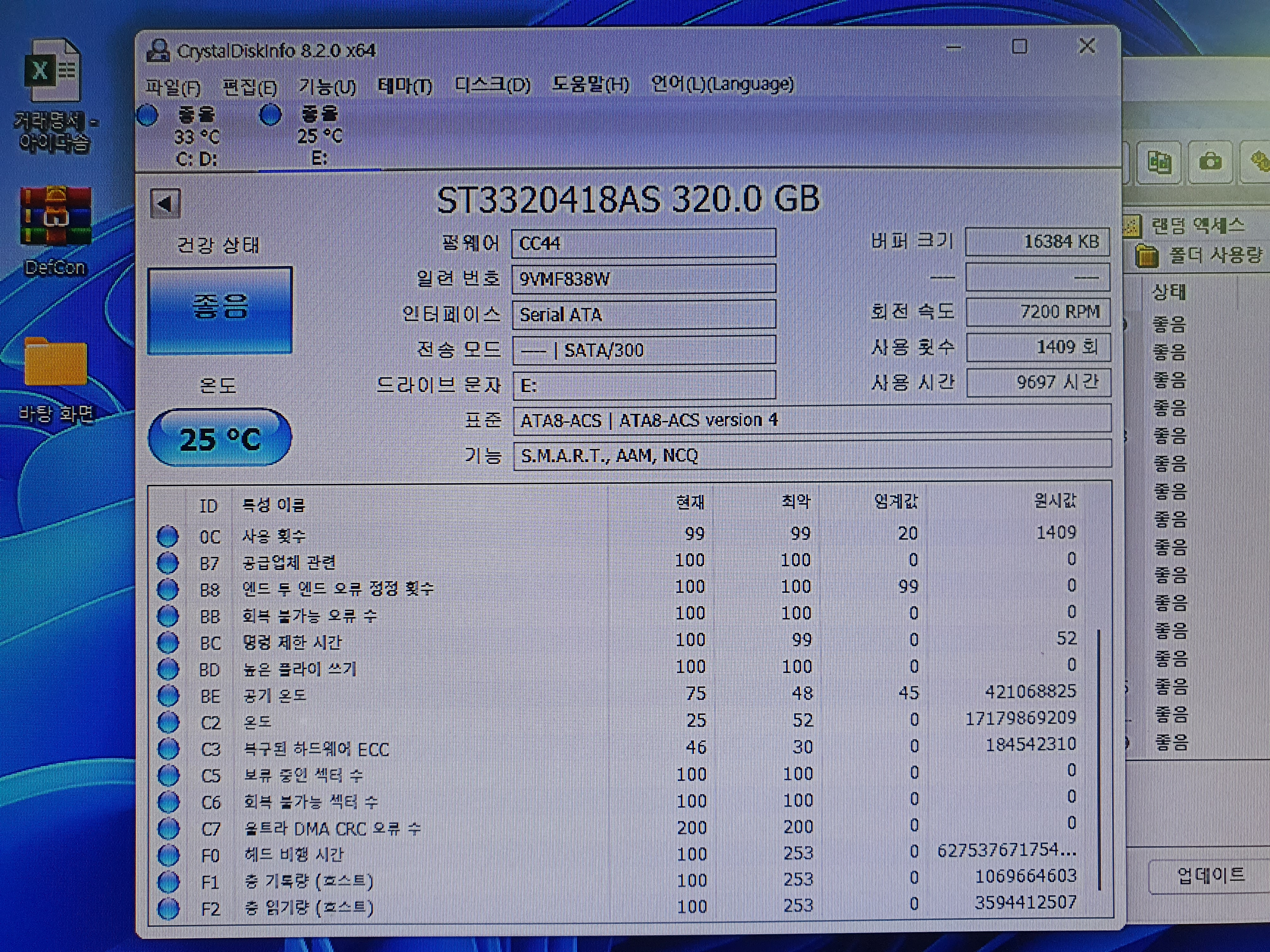Click status circle of row C7
This screenshot has width=1270, height=952.
point(168,829)
